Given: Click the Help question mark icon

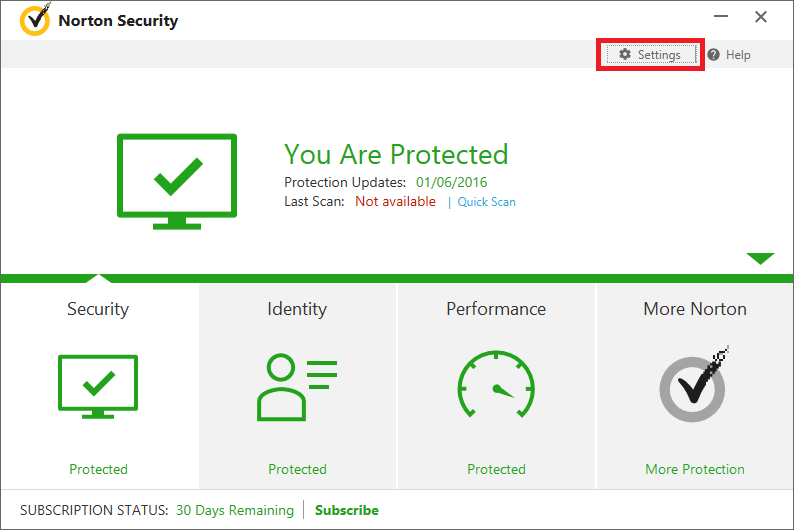Looking at the screenshot, I should coord(714,55).
